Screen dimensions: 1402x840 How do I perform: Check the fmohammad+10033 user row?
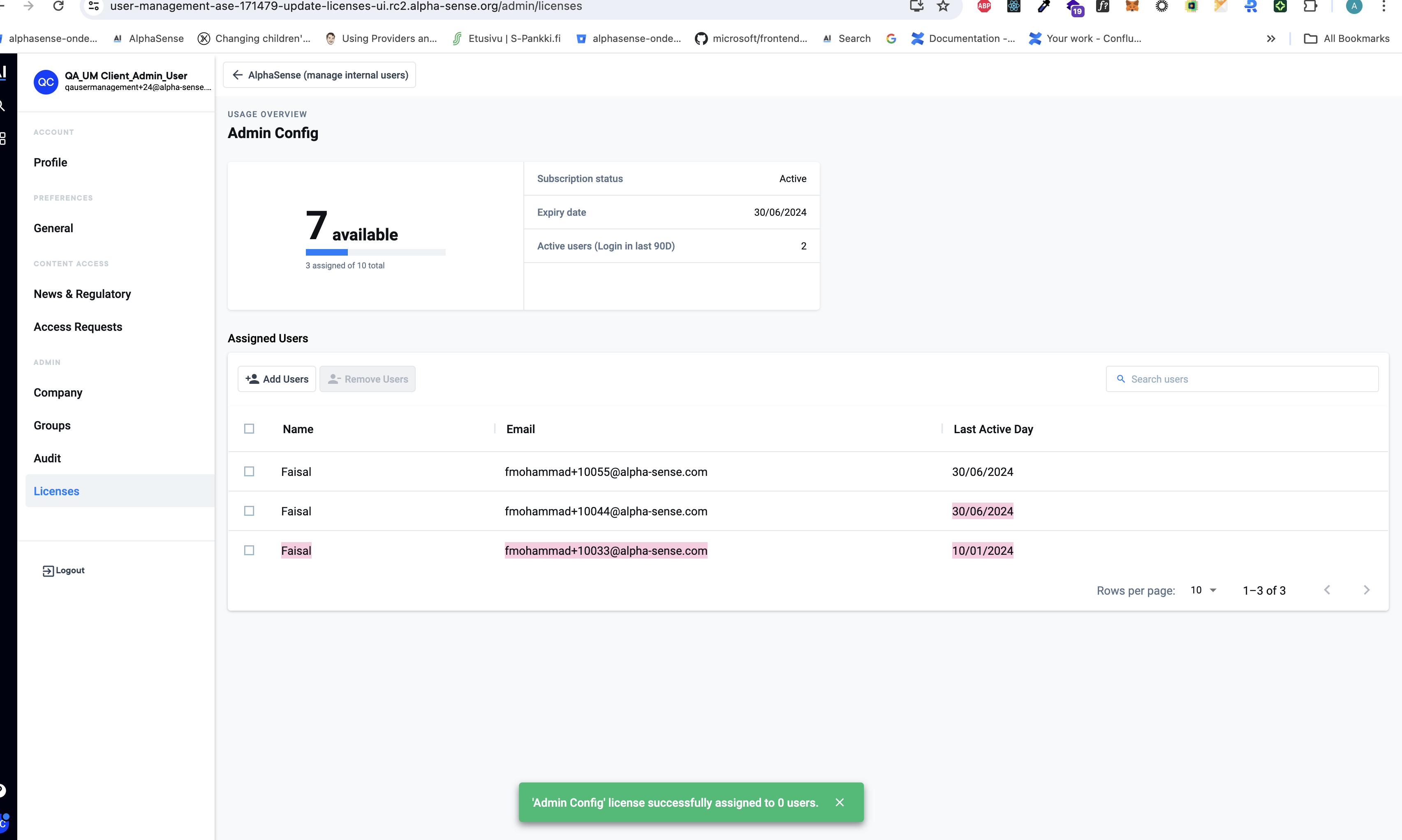coord(249,550)
